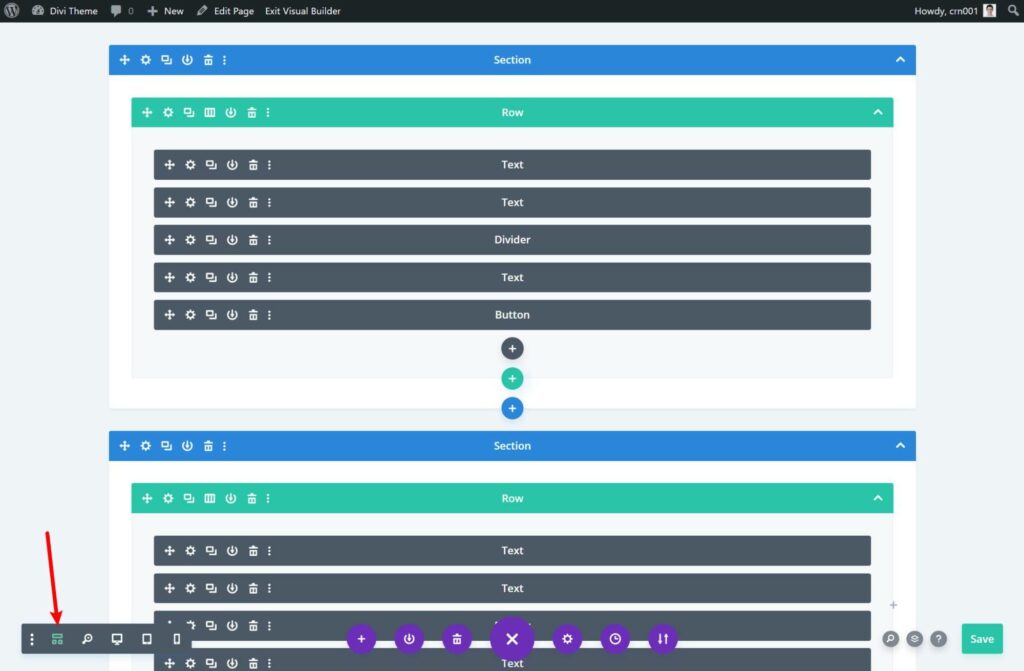Open more options of the Divider module

tap(269, 240)
